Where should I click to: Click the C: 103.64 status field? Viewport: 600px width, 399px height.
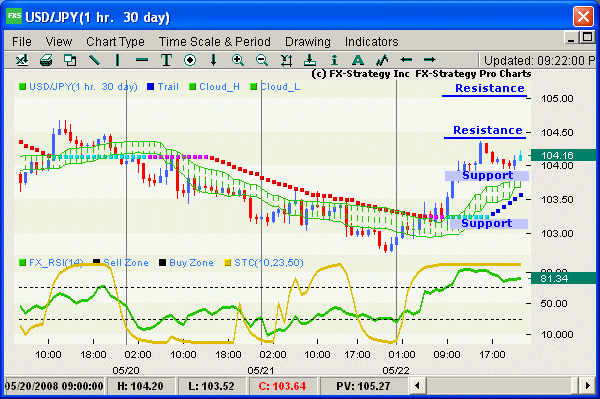(x=282, y=386)
